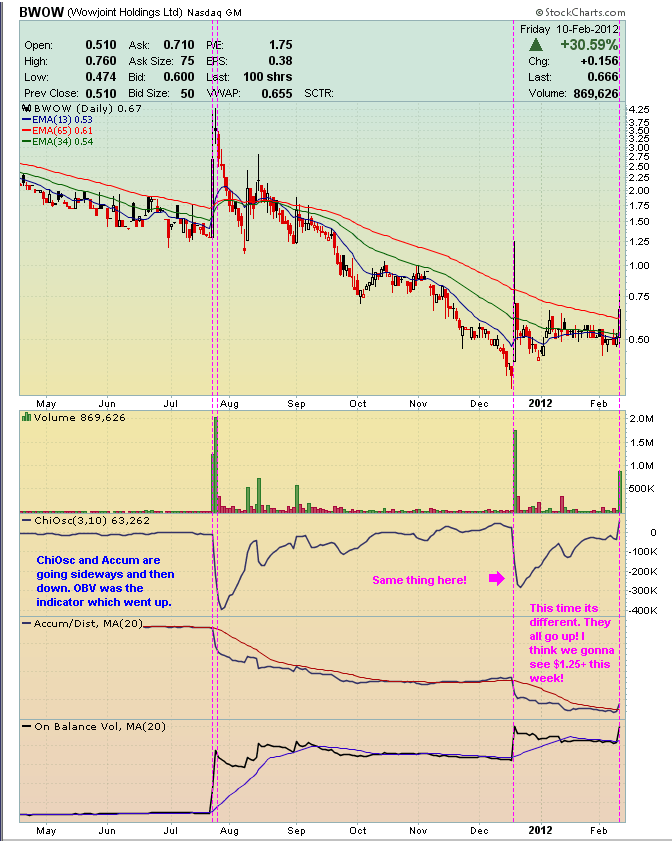Click the Ask Size value 75
The width and height of the screenshot is (672, 841).
pyautogui.click(x=187, y=61)
